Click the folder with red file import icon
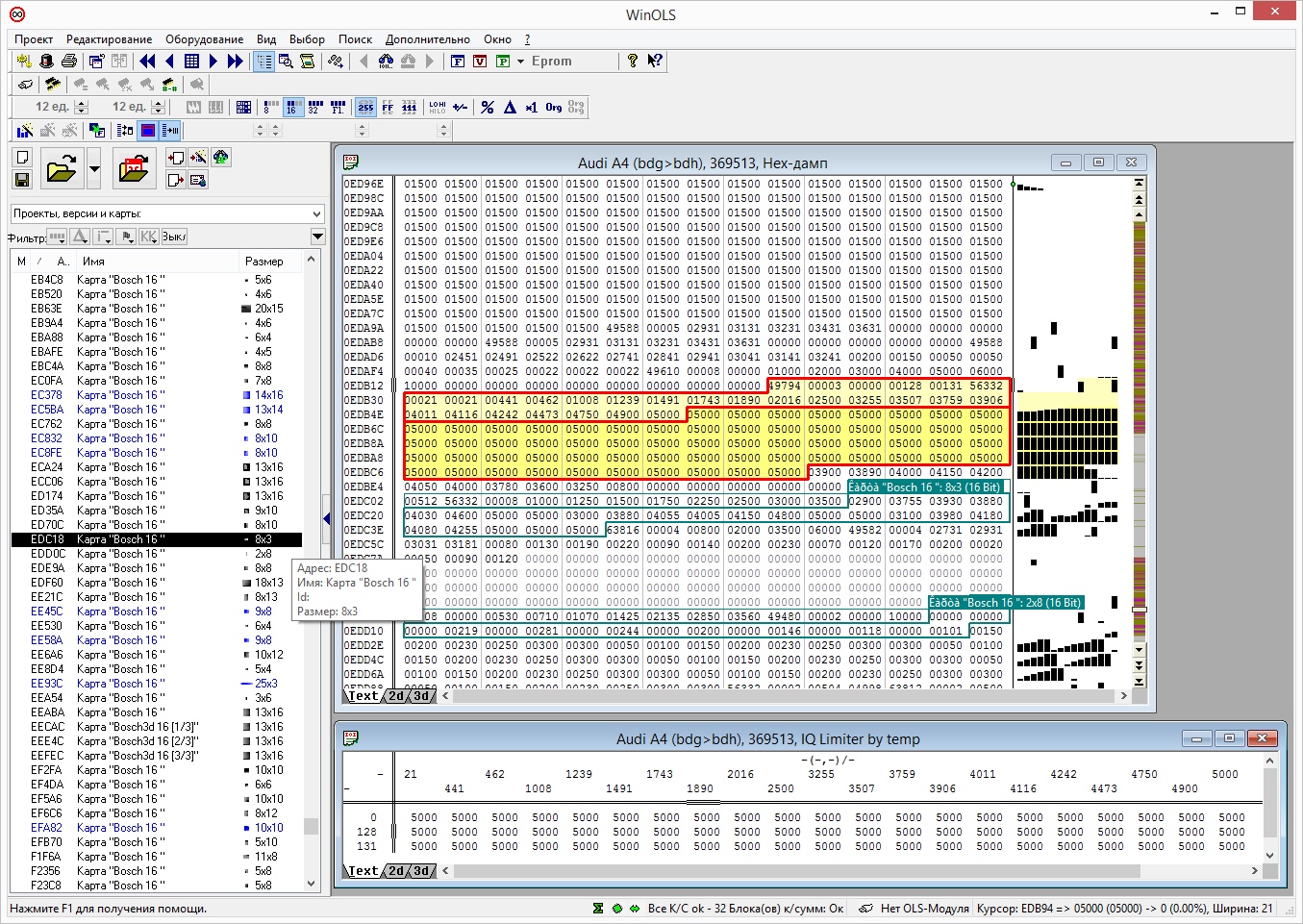The width and height of the screenshot is (1303, 924). pyautogui.click(x=134, y=168)
